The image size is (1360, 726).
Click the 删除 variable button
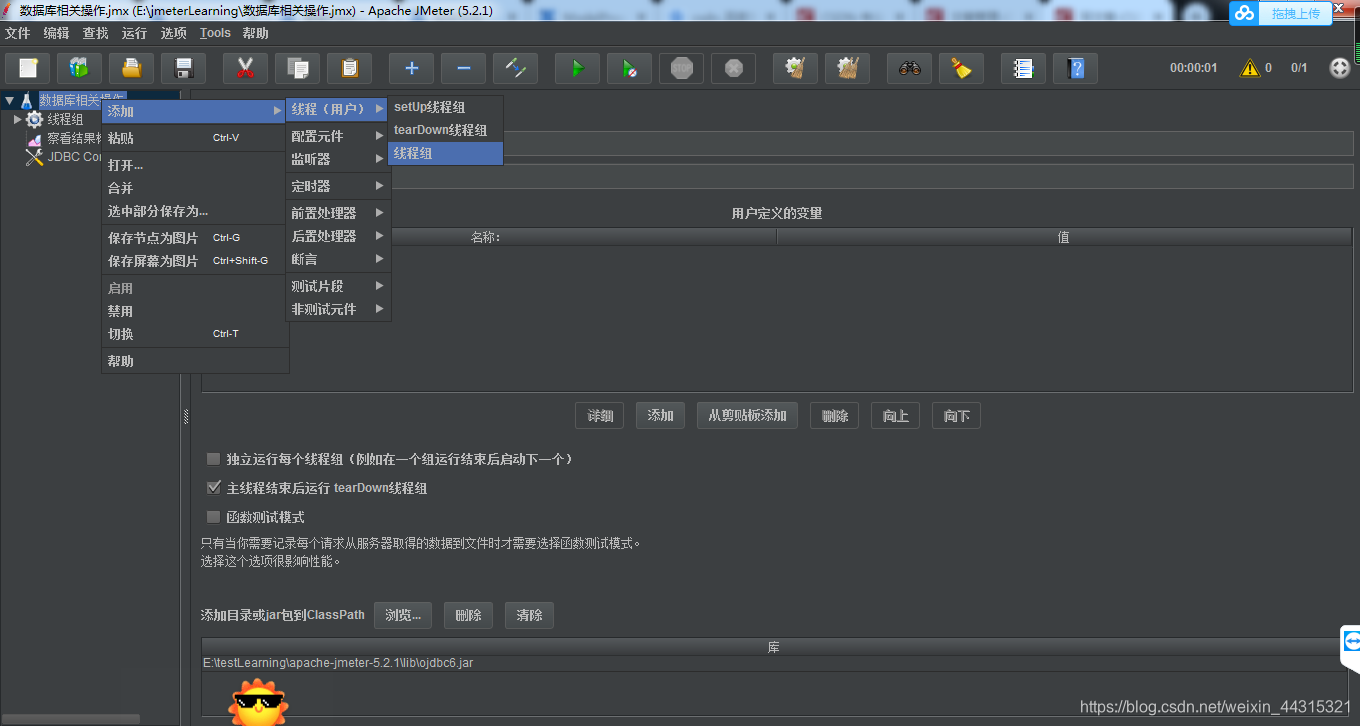coord(835,415)
